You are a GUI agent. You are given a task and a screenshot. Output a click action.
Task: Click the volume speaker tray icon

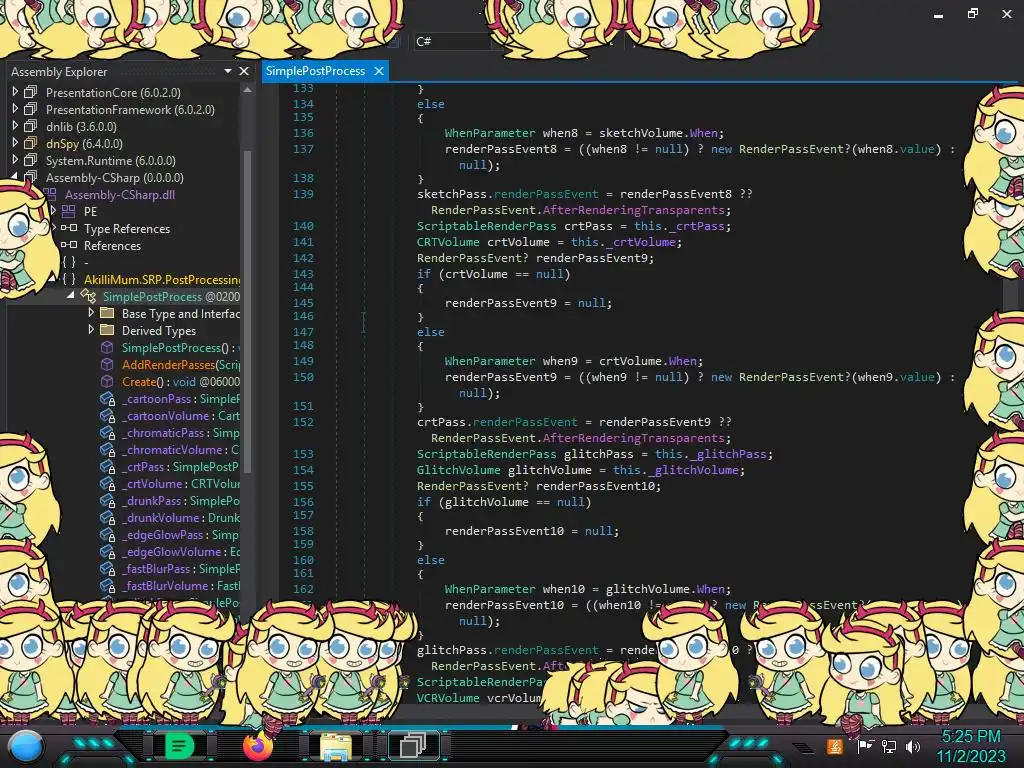913,746
